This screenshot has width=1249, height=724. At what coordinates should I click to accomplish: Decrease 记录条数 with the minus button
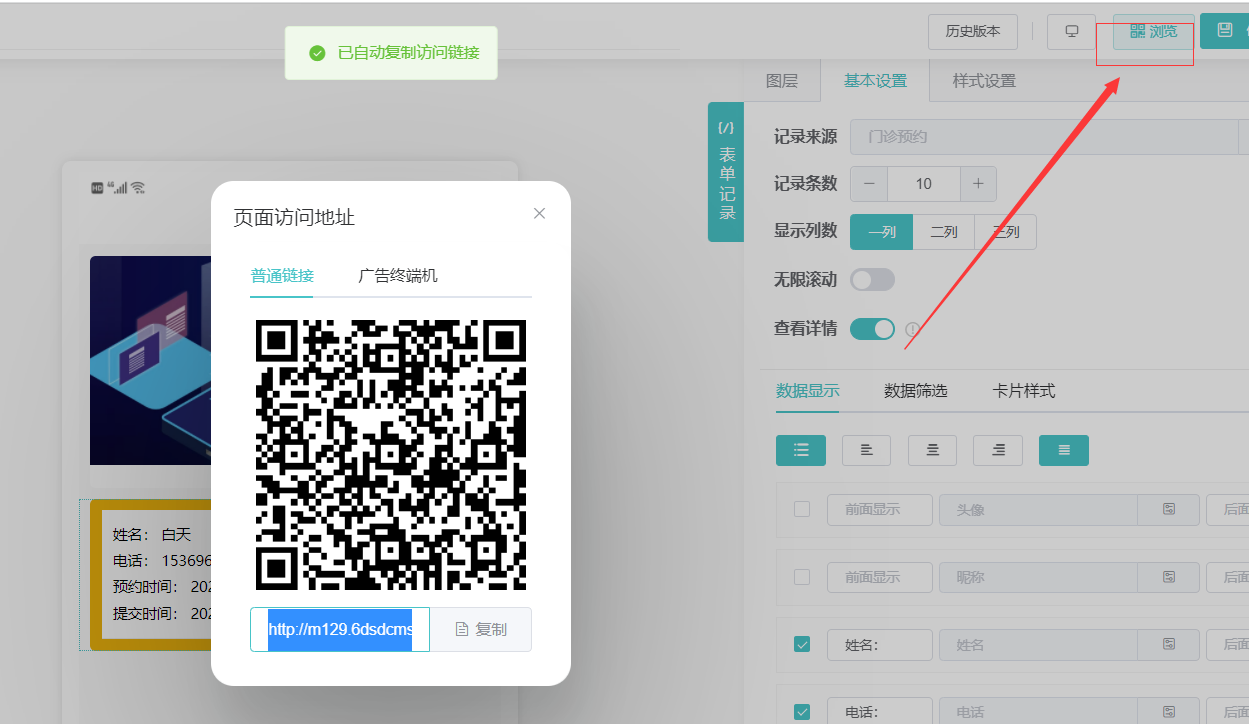click(868, 184)
